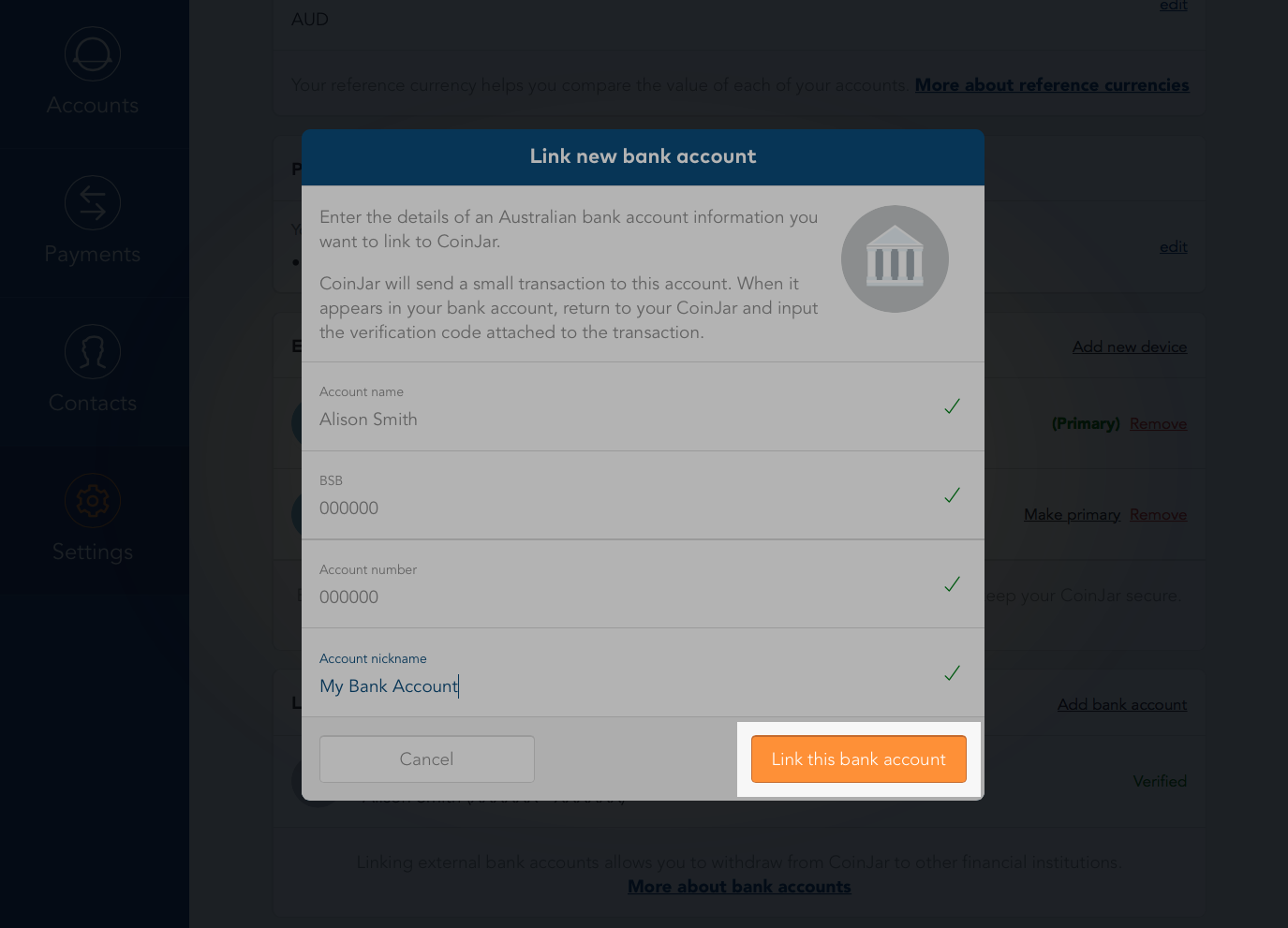The image size is (1288, 928).
Task: Open the Payments arrows icon
Action: click(93, 203)
